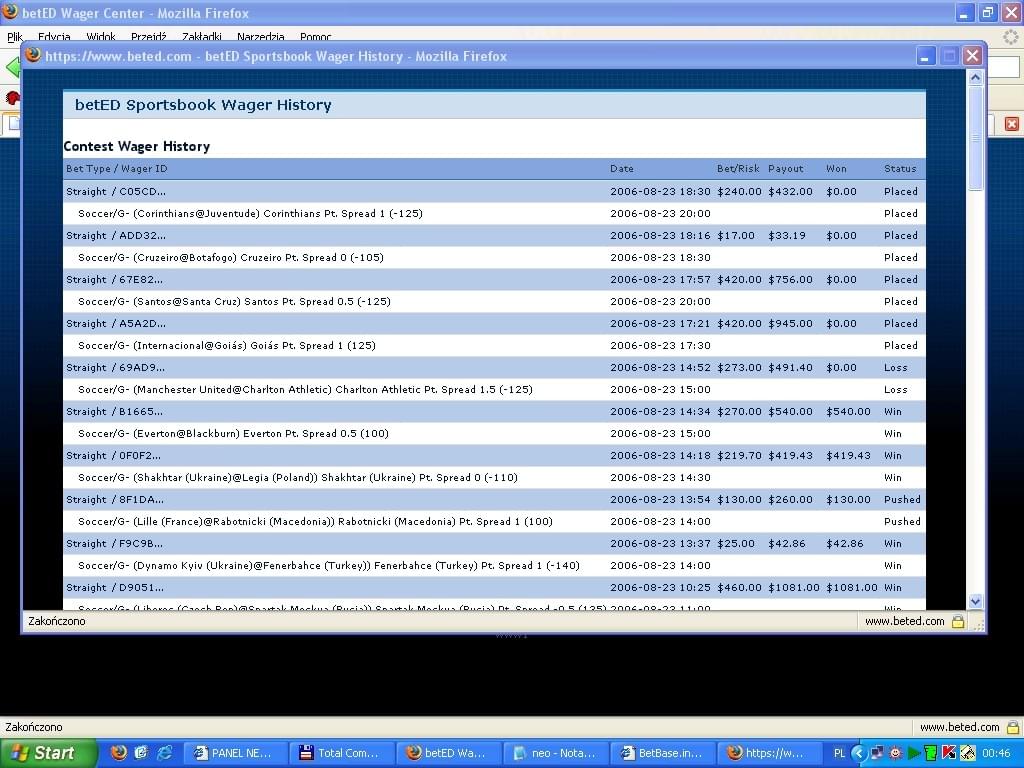This screenshot has height=768, width=1024.
Task: Open the Zakładki menu
Action: coord(202,37)
